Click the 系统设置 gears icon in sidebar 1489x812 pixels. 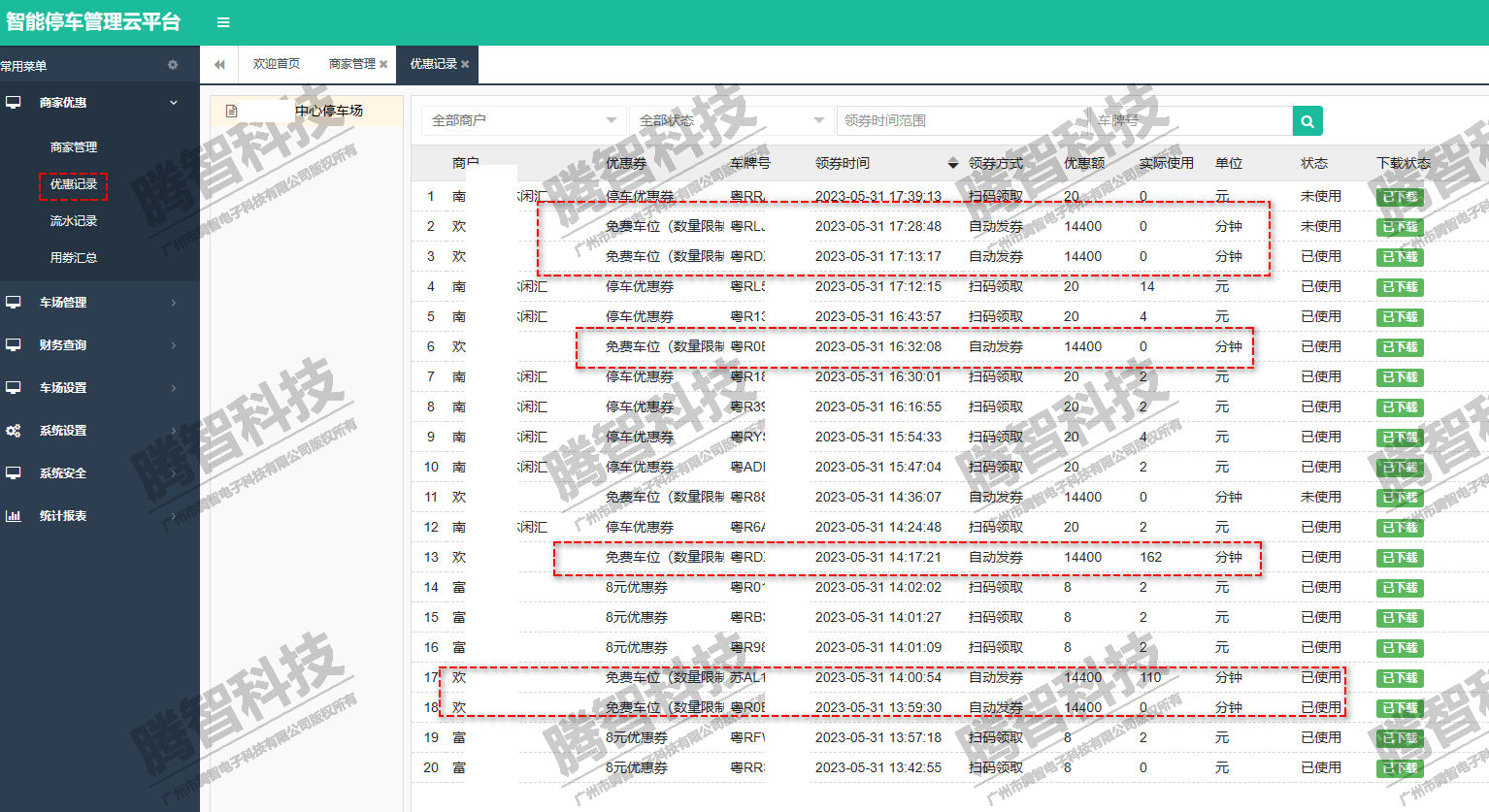tap(14, 431)
